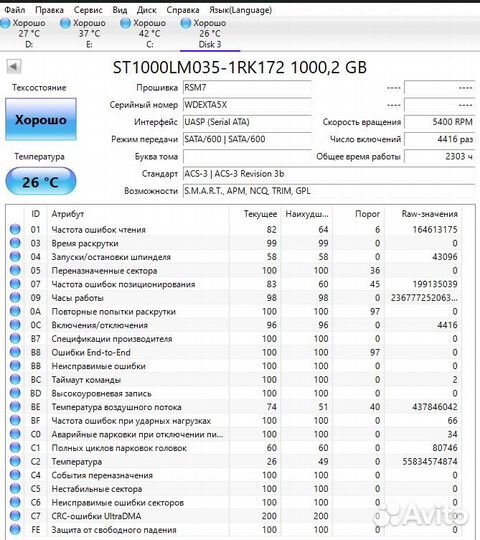Click status icon for attribute 09

(15, 298)
